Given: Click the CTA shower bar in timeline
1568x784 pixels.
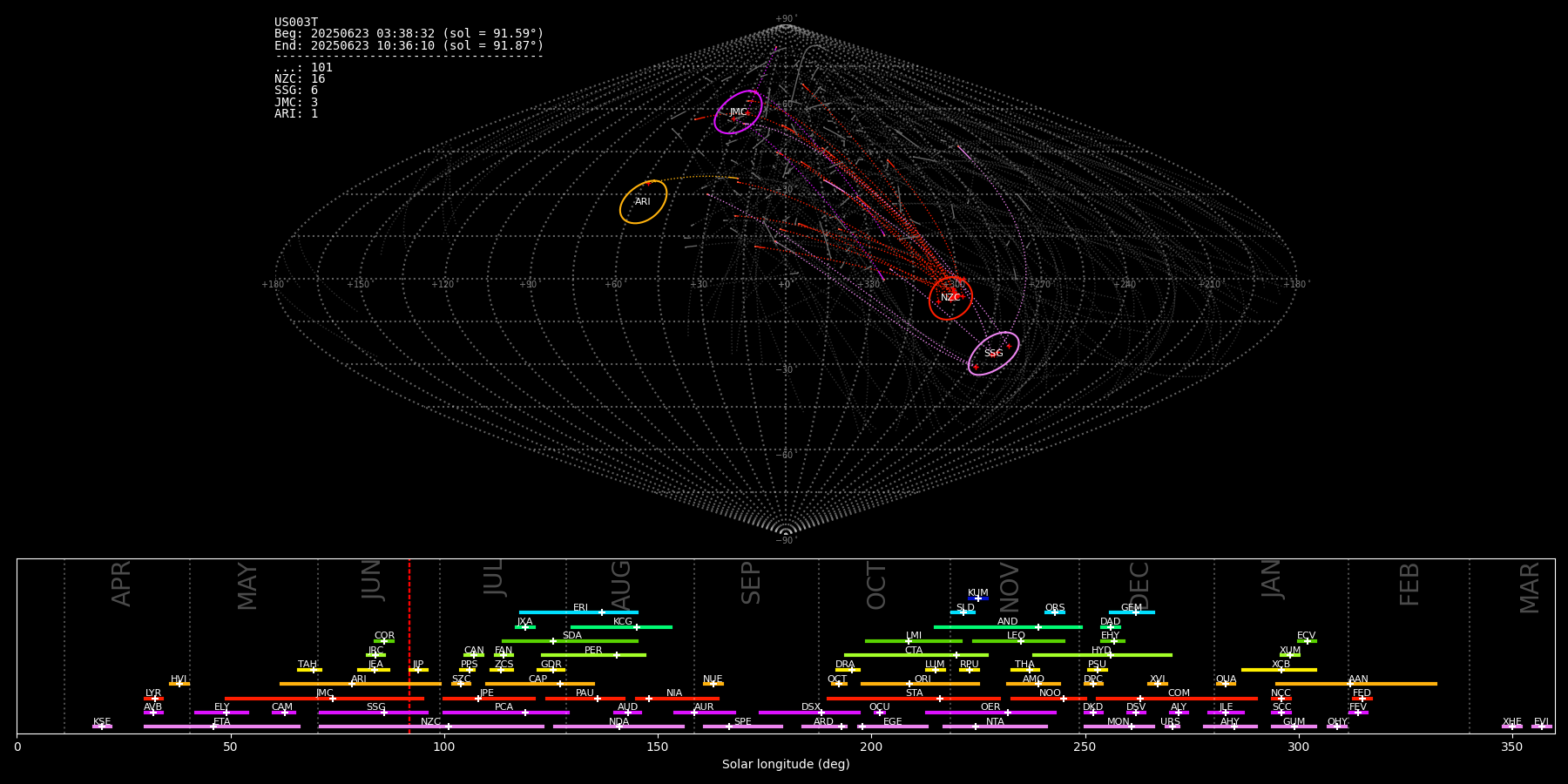Looking at the screenshot, I should [x=916, y=655].
